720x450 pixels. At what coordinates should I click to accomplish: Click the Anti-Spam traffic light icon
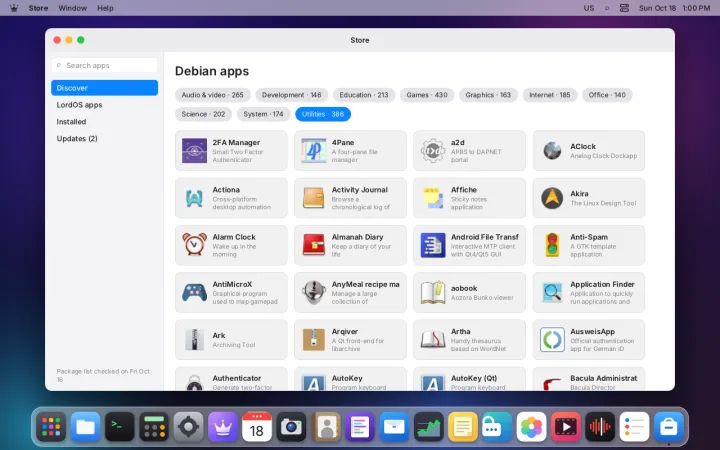pyautogui.click(x=552, y=245)
